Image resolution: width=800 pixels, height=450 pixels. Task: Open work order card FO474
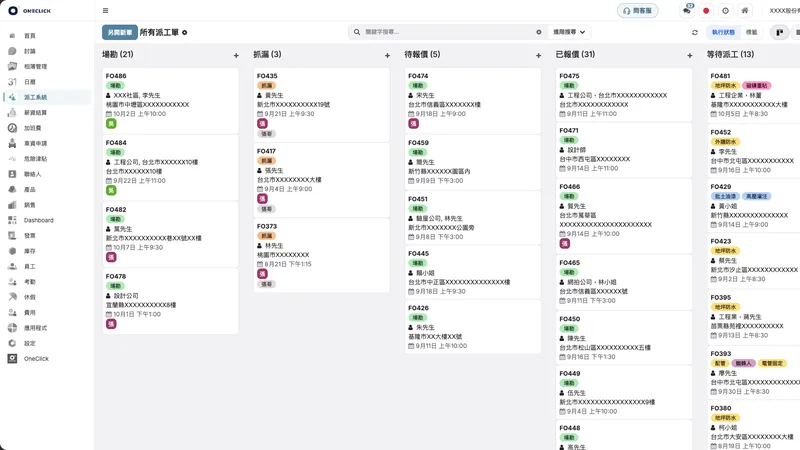tap(472, 101)
